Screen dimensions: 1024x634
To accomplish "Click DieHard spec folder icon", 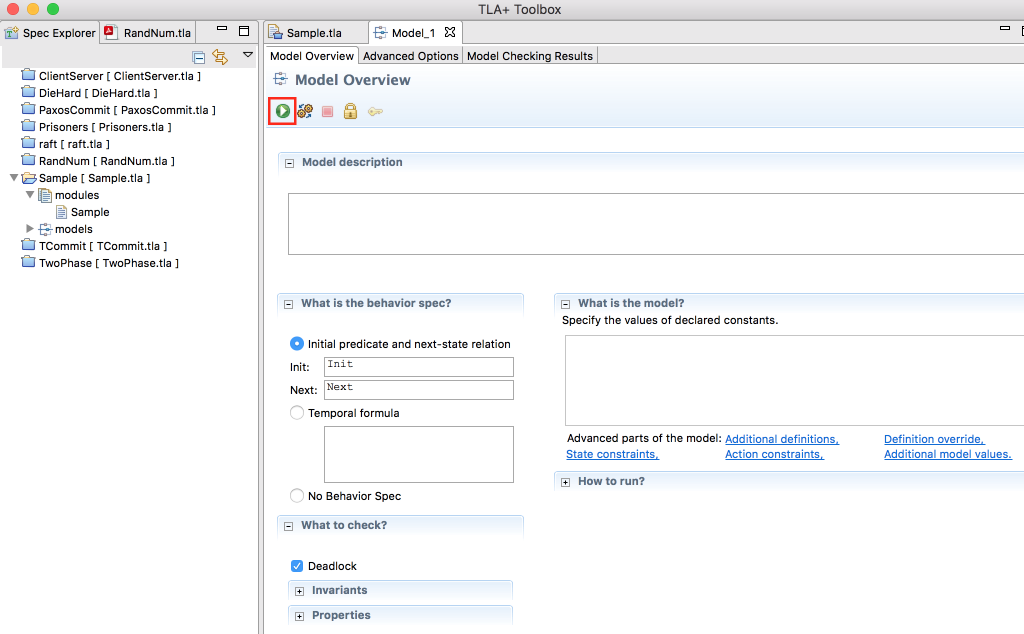I will point(28,91).
